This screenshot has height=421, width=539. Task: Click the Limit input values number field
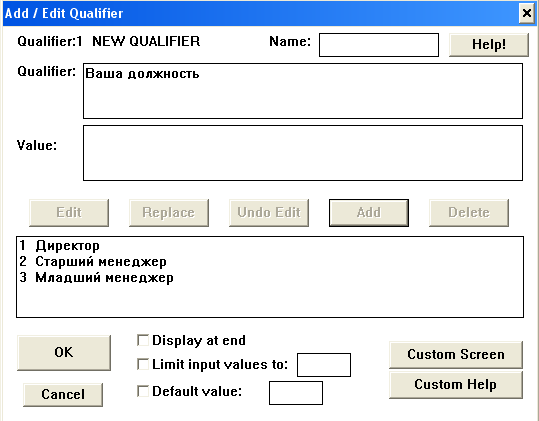click(x=324, y=365)
